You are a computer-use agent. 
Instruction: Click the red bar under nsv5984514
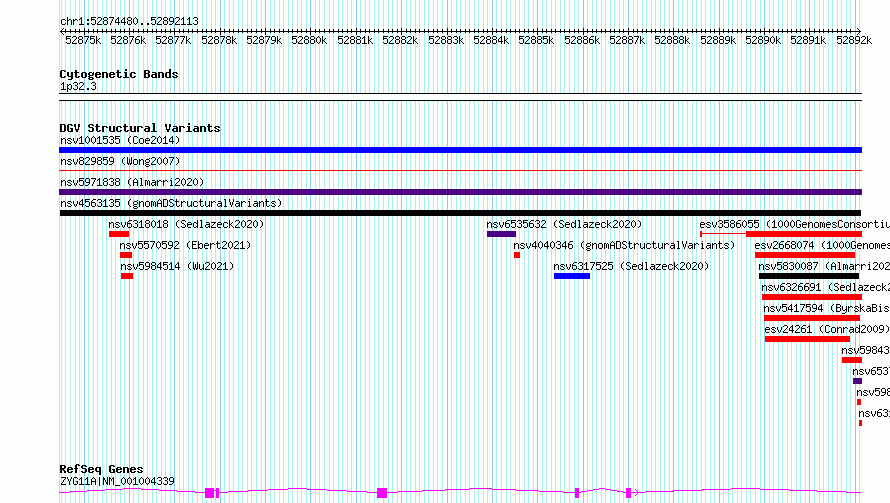click(127, 276)
